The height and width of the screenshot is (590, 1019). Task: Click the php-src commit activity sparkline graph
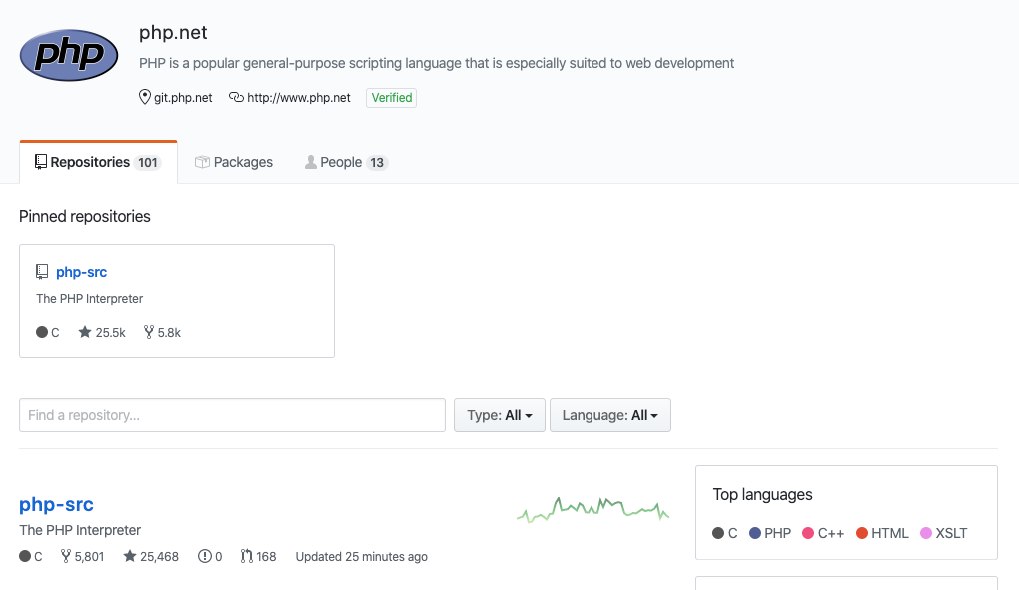(593, 509)
